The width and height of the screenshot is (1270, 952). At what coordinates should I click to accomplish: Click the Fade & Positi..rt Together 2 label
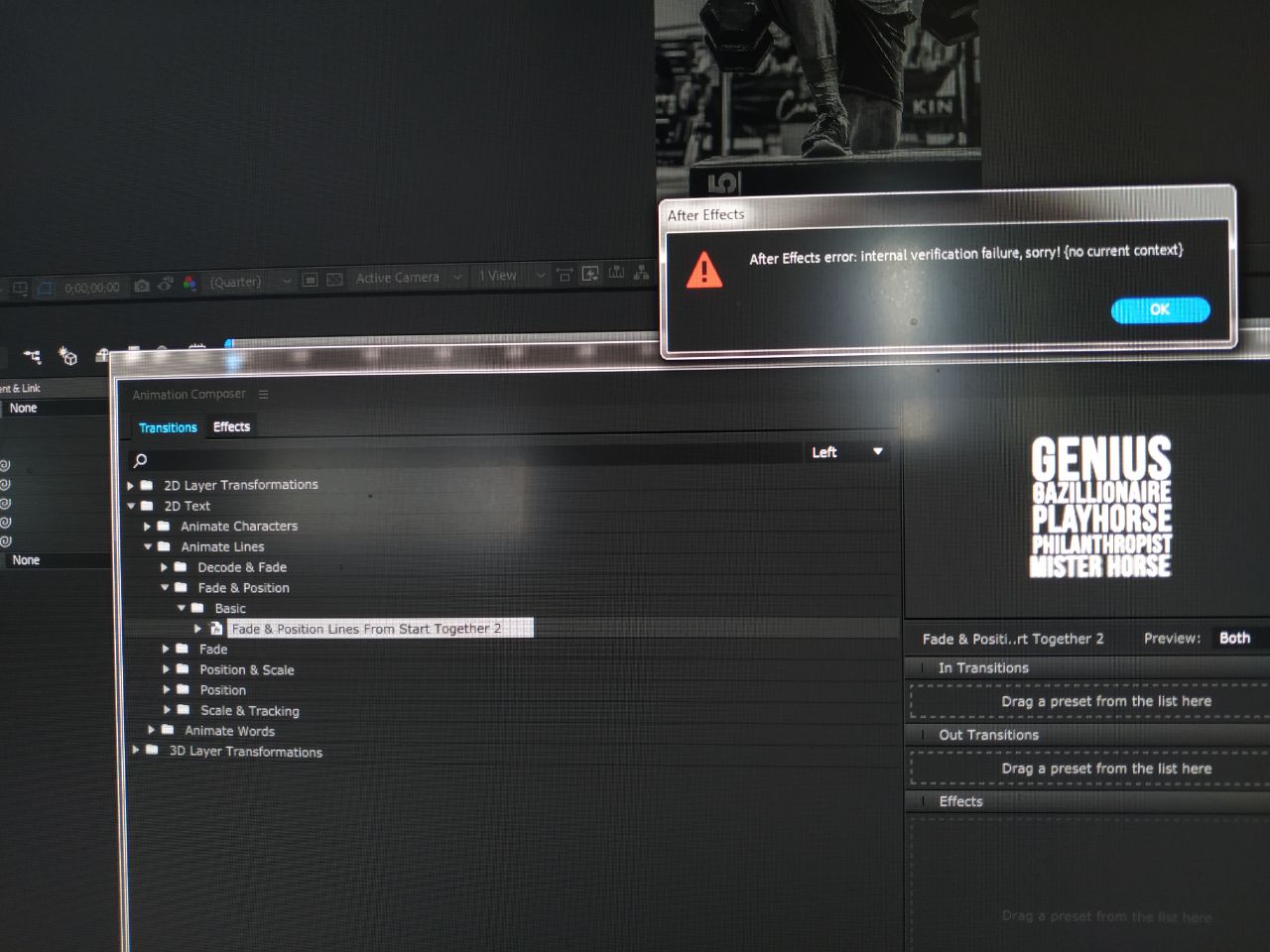[x=1013, y=640]
